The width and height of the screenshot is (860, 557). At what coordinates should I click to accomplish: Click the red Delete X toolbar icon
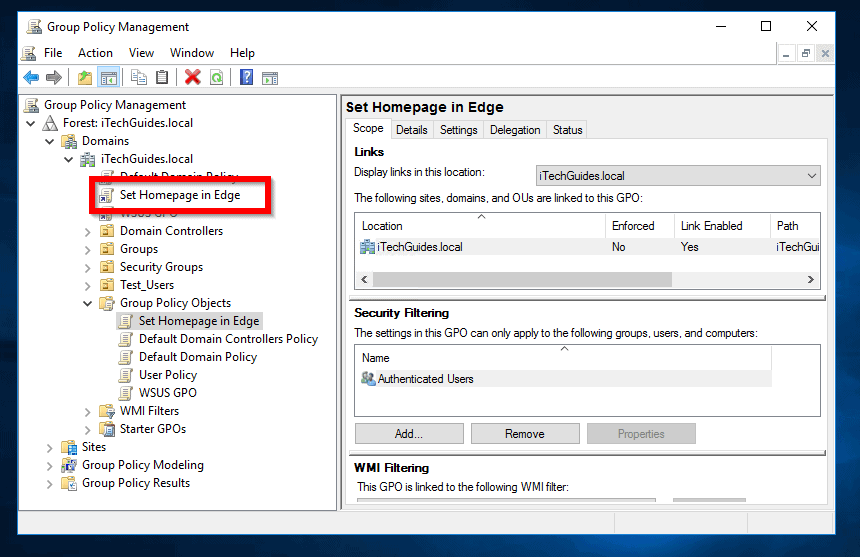[193, 77]
